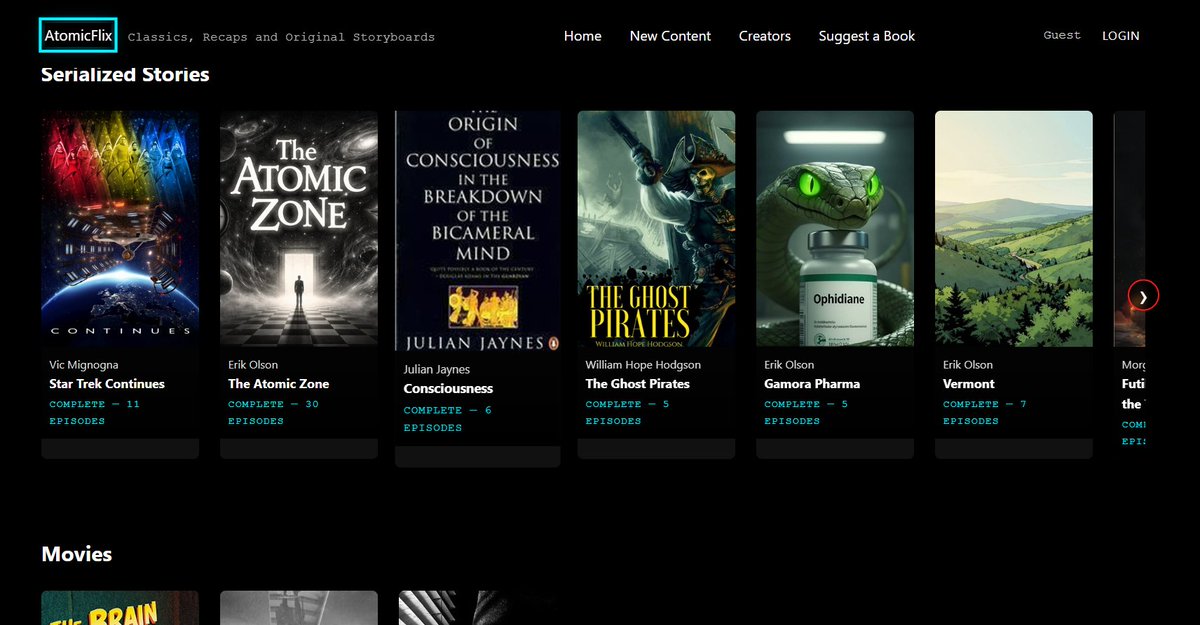Viewport: 1200px width, 625px height.
Task: Open Suggest a Book link
Action: (867, 36)
